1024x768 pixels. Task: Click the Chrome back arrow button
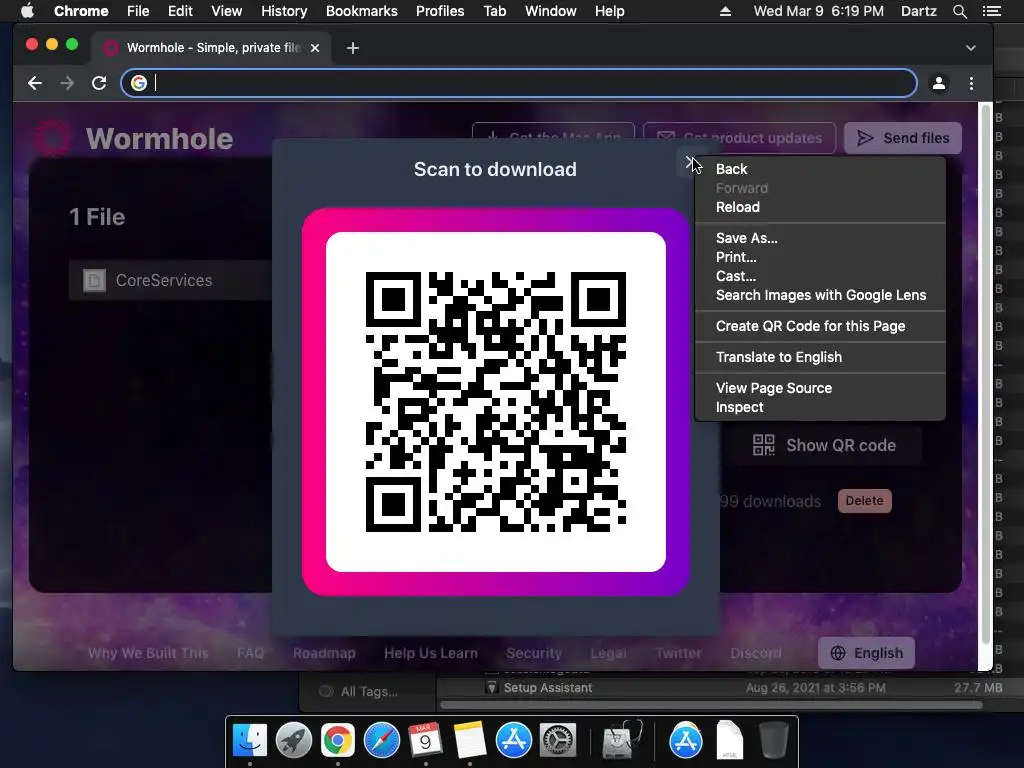(35, 83)
